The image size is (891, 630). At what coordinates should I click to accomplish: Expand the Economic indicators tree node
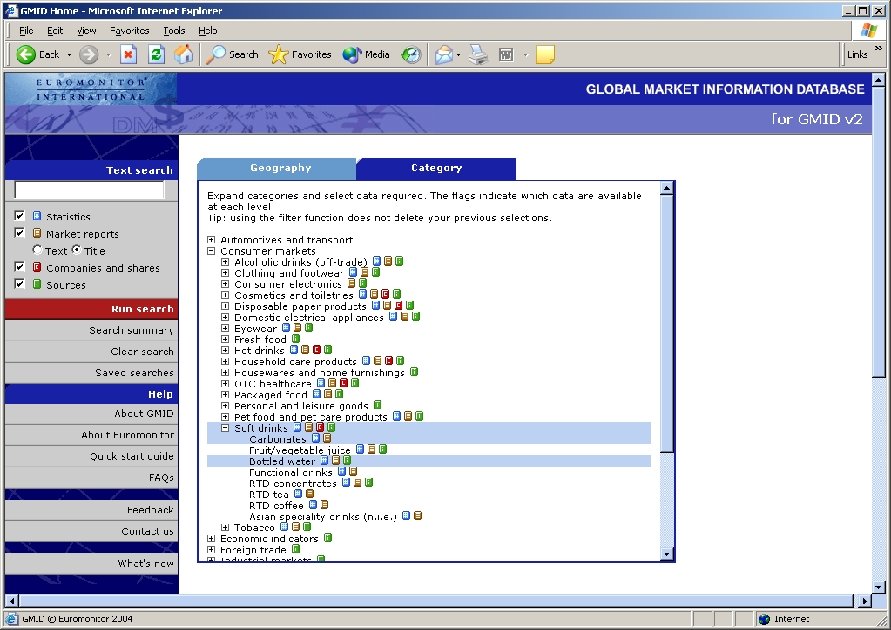point(210,538)
